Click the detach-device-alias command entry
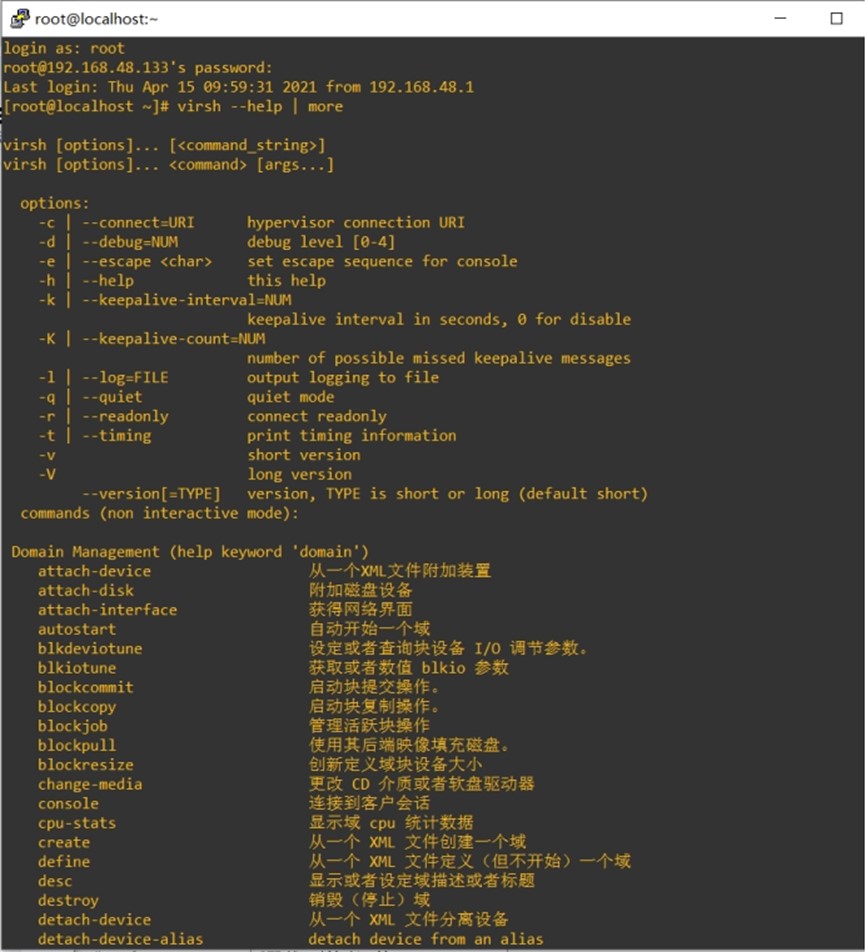Image resolution: width=866 pixels, height=952 pixels. pyautogui.click(x=120, y=939)
